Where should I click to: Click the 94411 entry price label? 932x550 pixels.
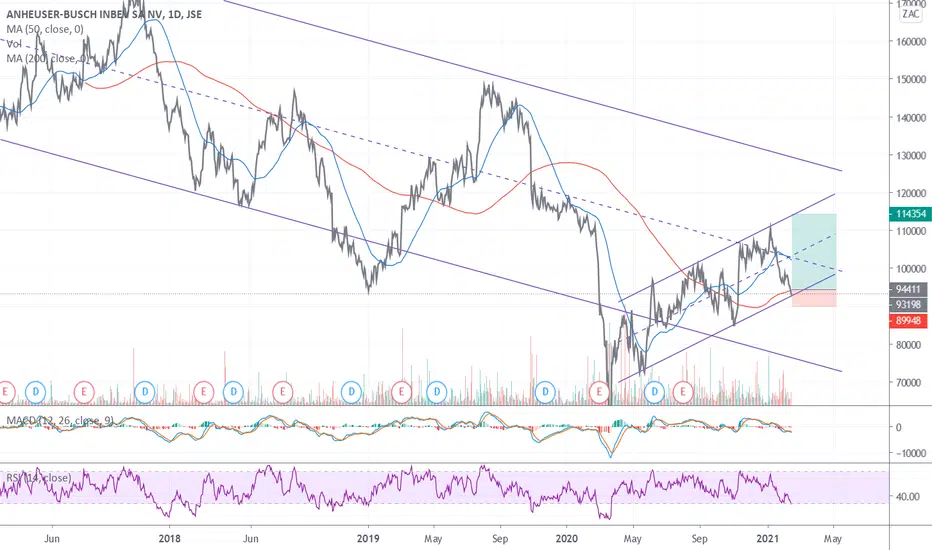coord(908,290)
